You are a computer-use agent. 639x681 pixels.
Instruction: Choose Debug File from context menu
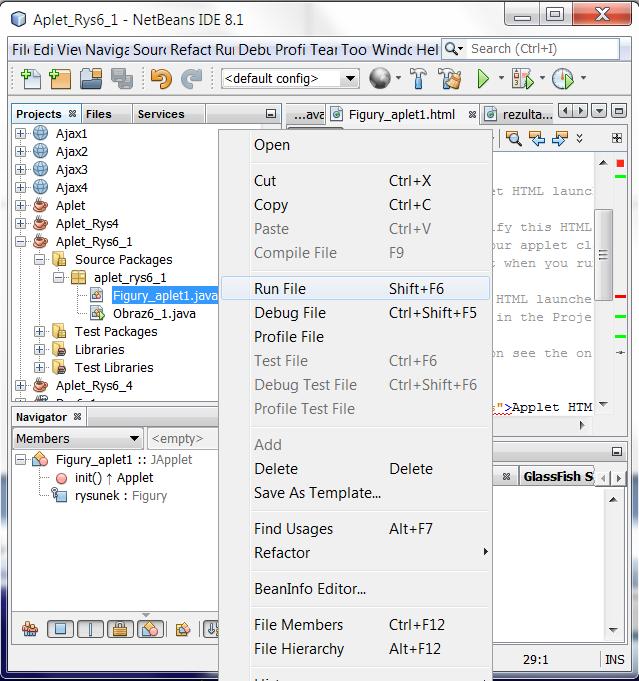coord(355,313)
